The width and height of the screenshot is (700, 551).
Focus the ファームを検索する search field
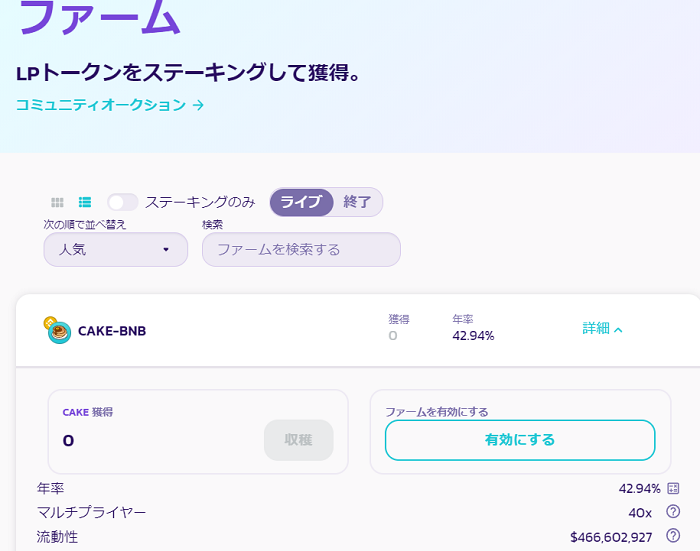coord(301,249)
